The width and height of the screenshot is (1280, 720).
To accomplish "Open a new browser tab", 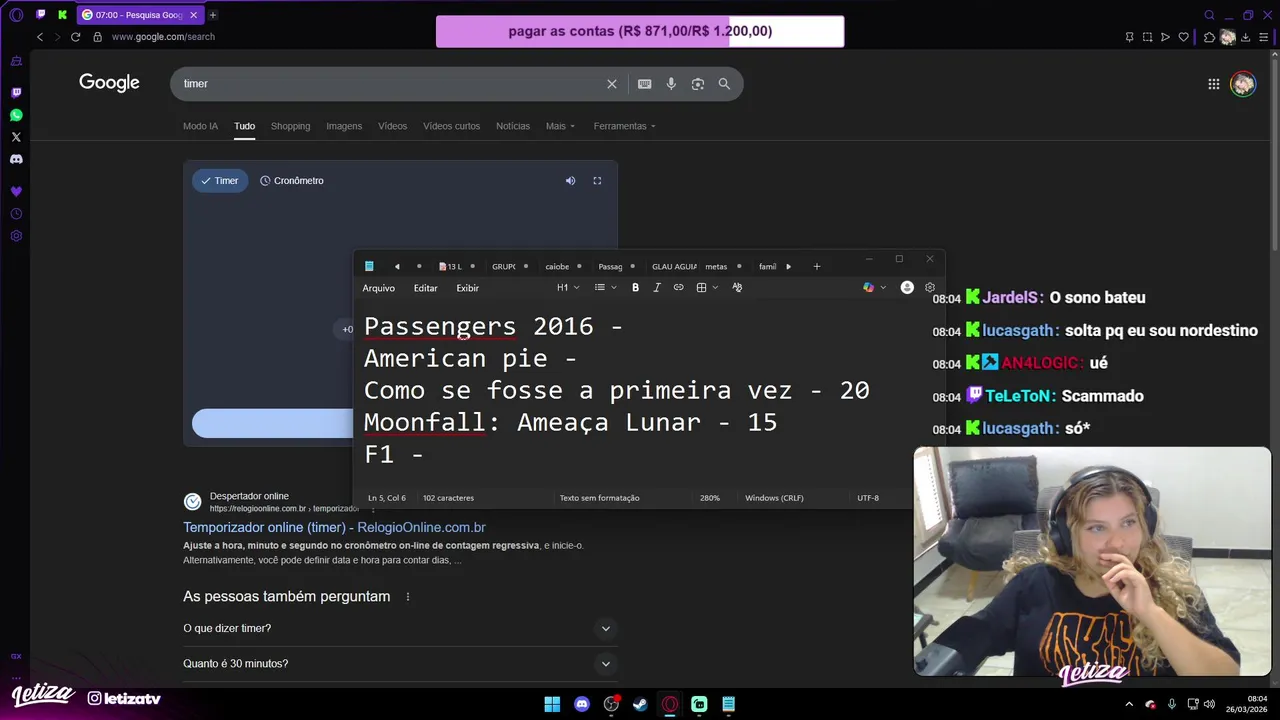I will click(213, 15).
